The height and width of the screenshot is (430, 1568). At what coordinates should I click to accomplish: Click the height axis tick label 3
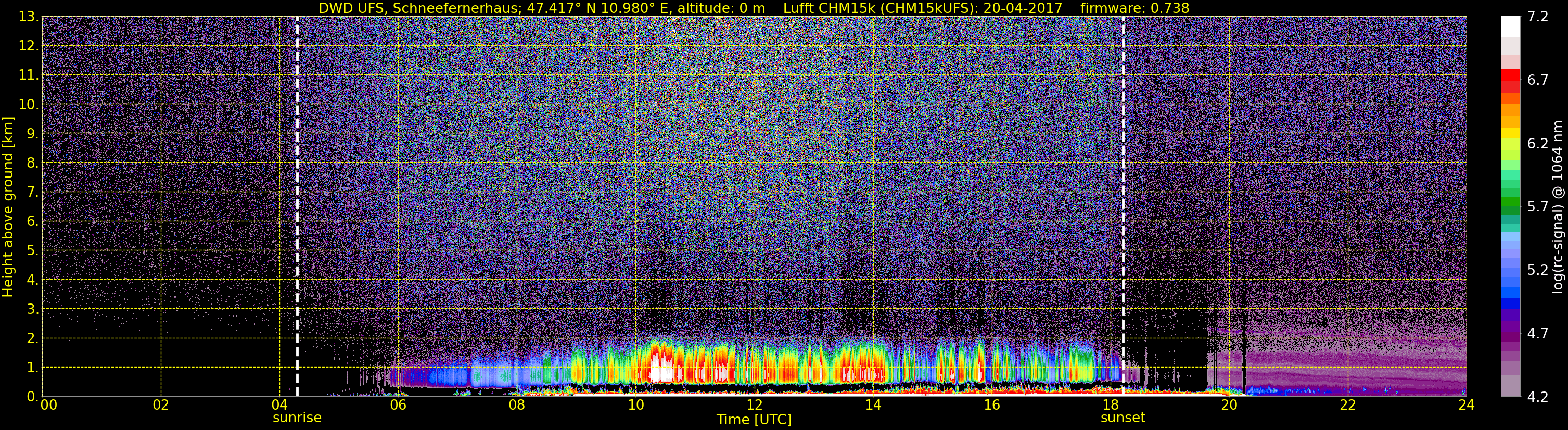pyautogui.click(x=32, y=309)
